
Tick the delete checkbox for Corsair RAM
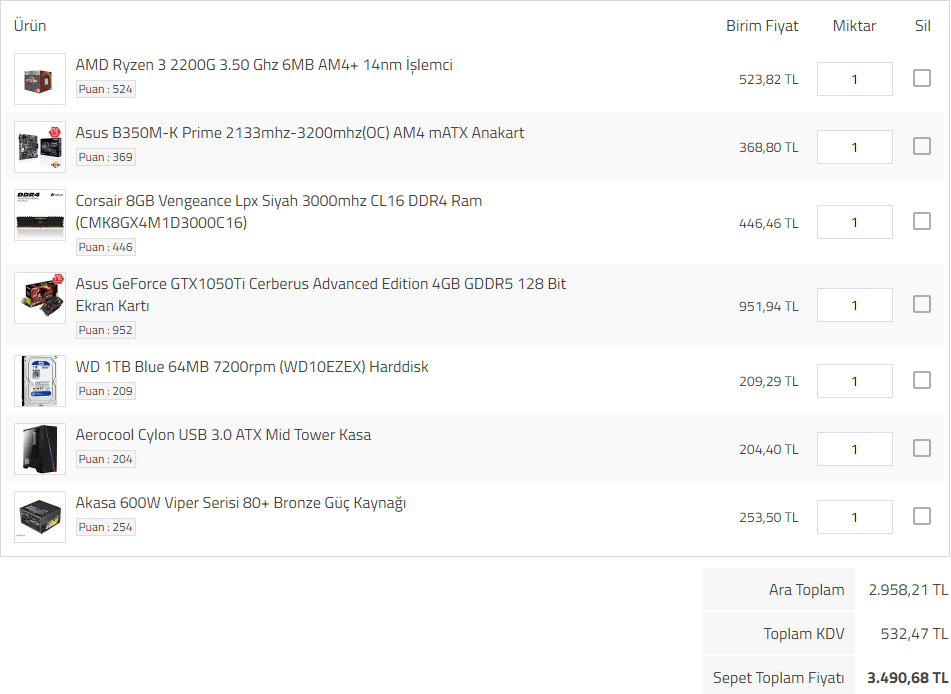tap(922, 221)
